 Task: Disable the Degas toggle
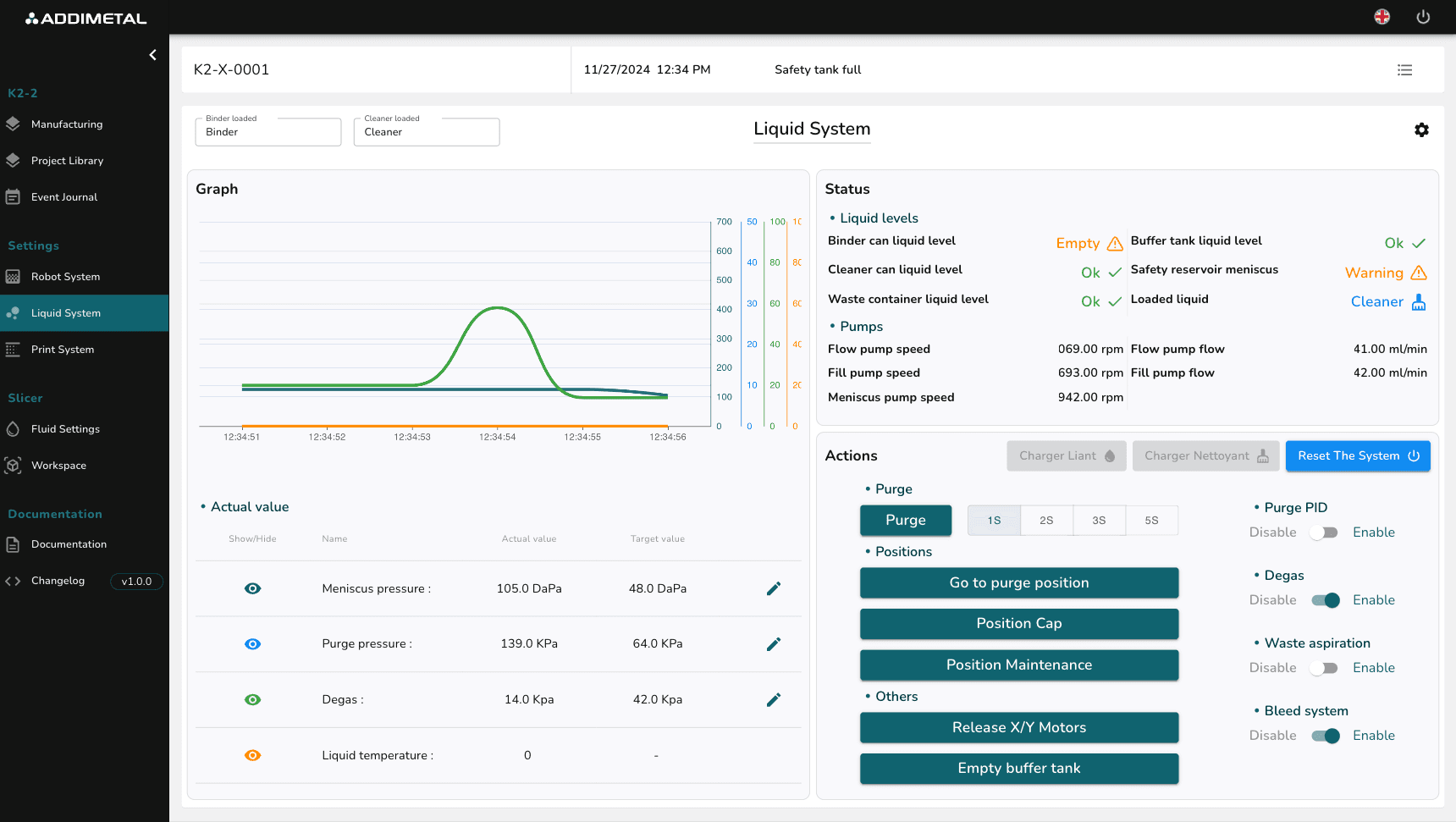coord(1326,599)
